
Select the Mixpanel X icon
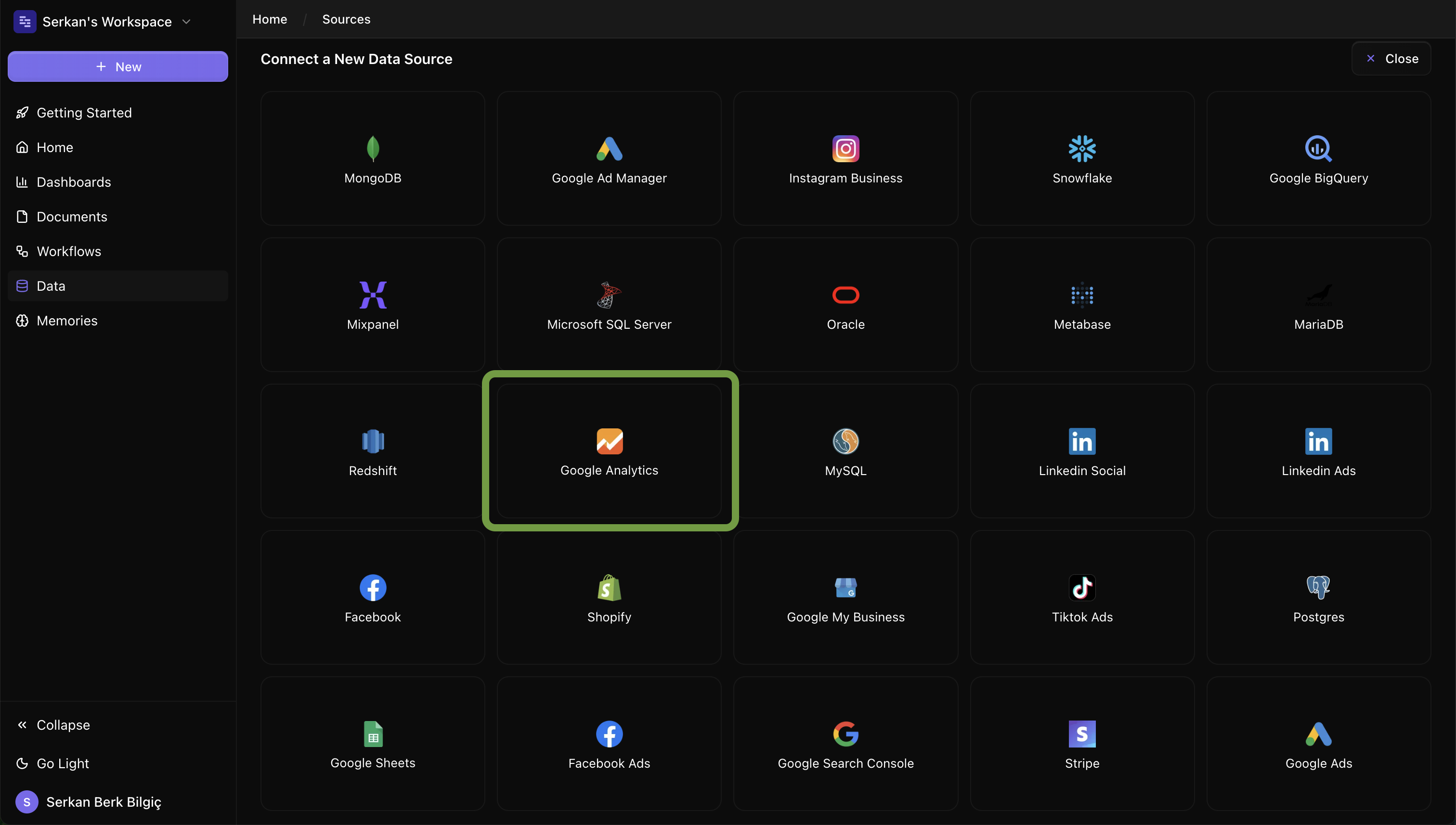tap(373, 295)
